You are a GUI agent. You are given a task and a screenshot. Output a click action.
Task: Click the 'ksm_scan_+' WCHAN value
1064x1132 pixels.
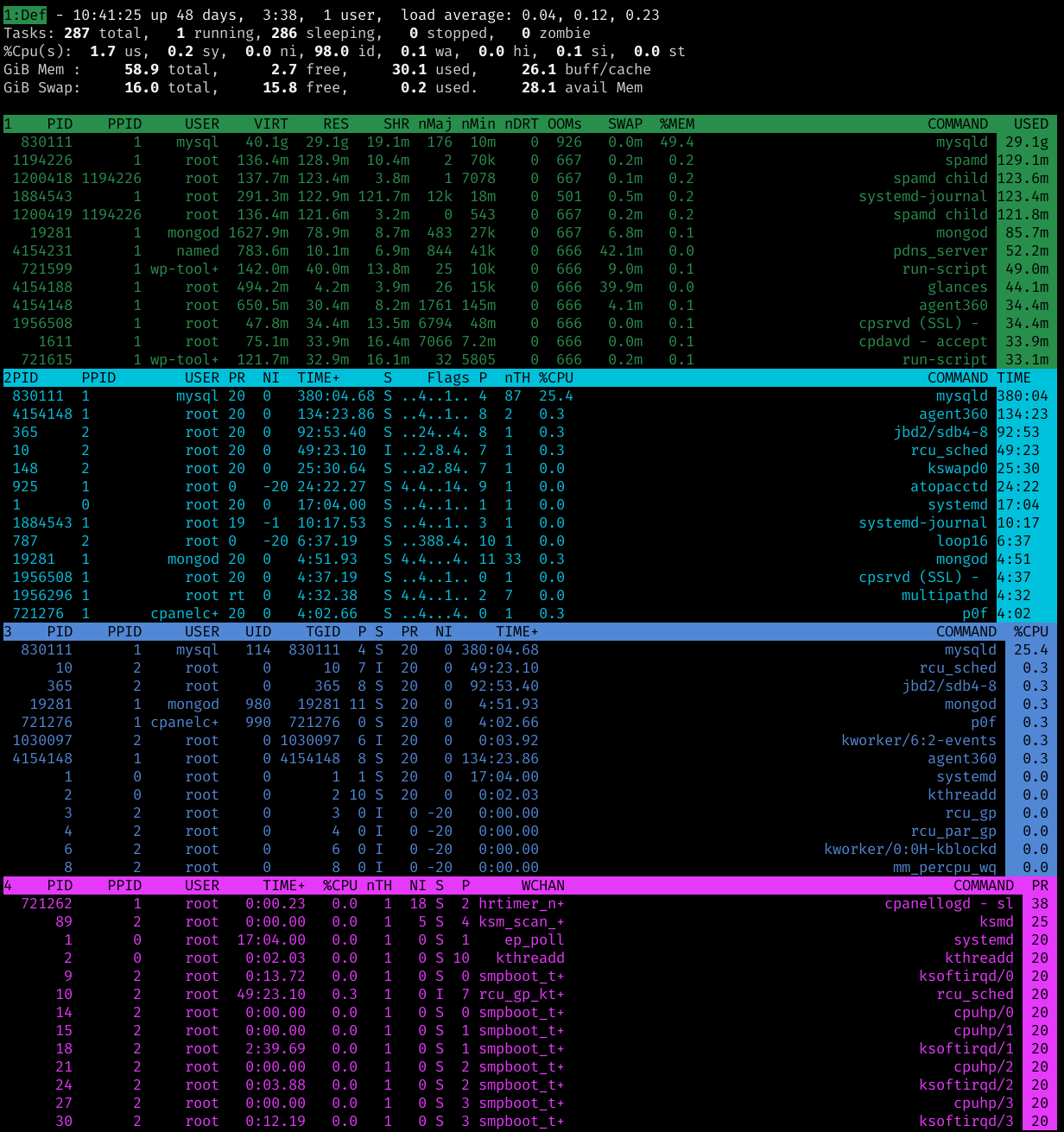[x=522, y=921]
